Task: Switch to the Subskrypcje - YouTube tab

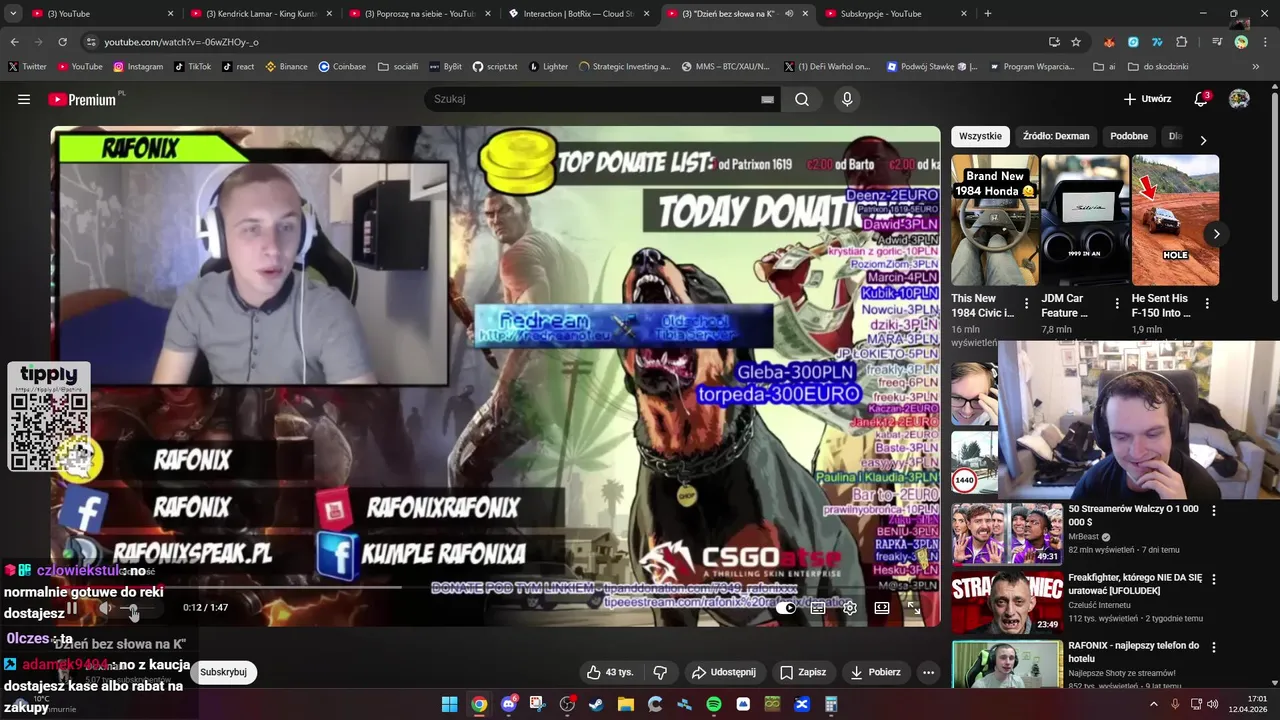Action: point(895,14)
